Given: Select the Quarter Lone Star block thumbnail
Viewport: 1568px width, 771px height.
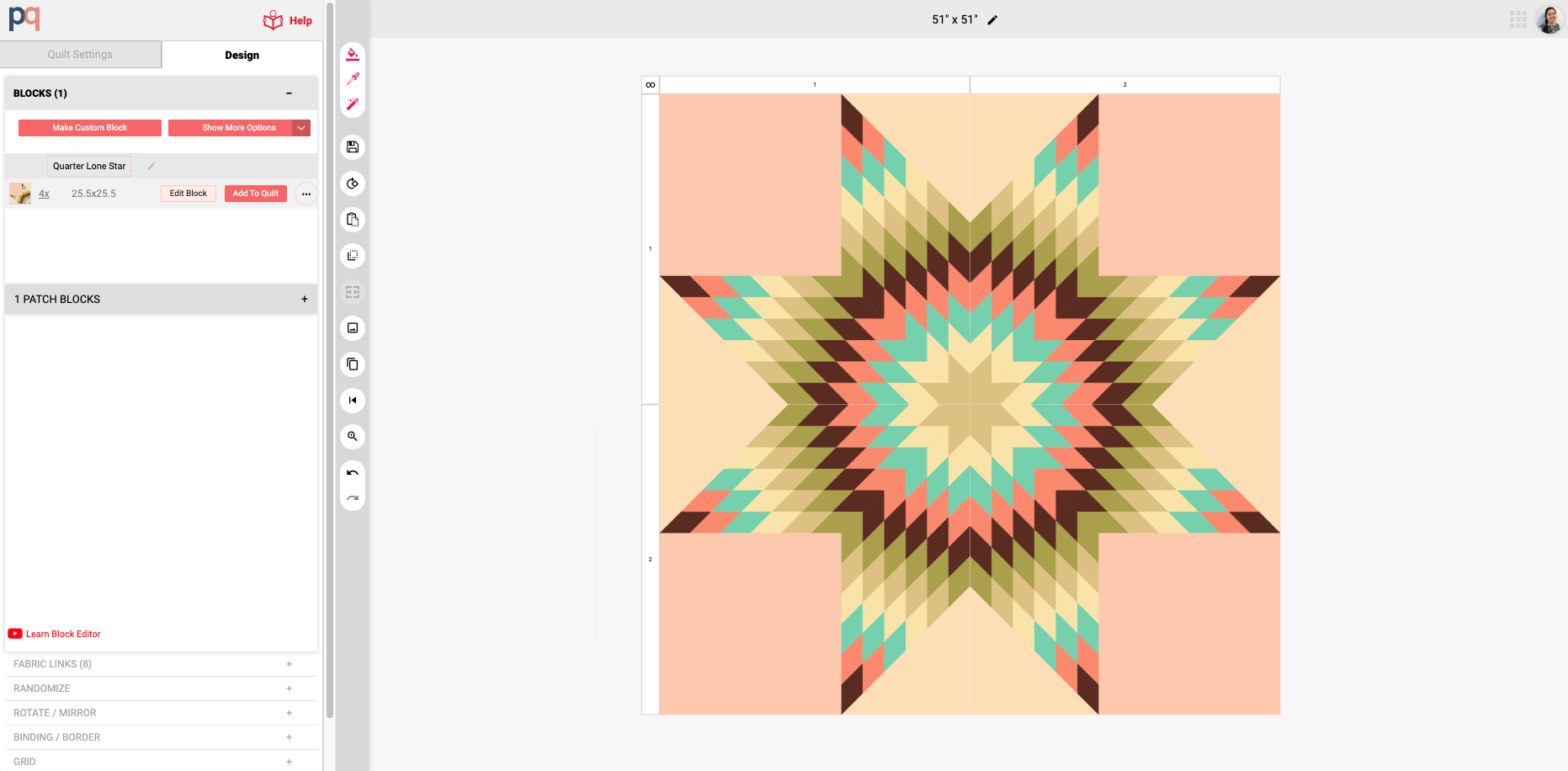Looking at the screenshot, I should pos(20,194).
